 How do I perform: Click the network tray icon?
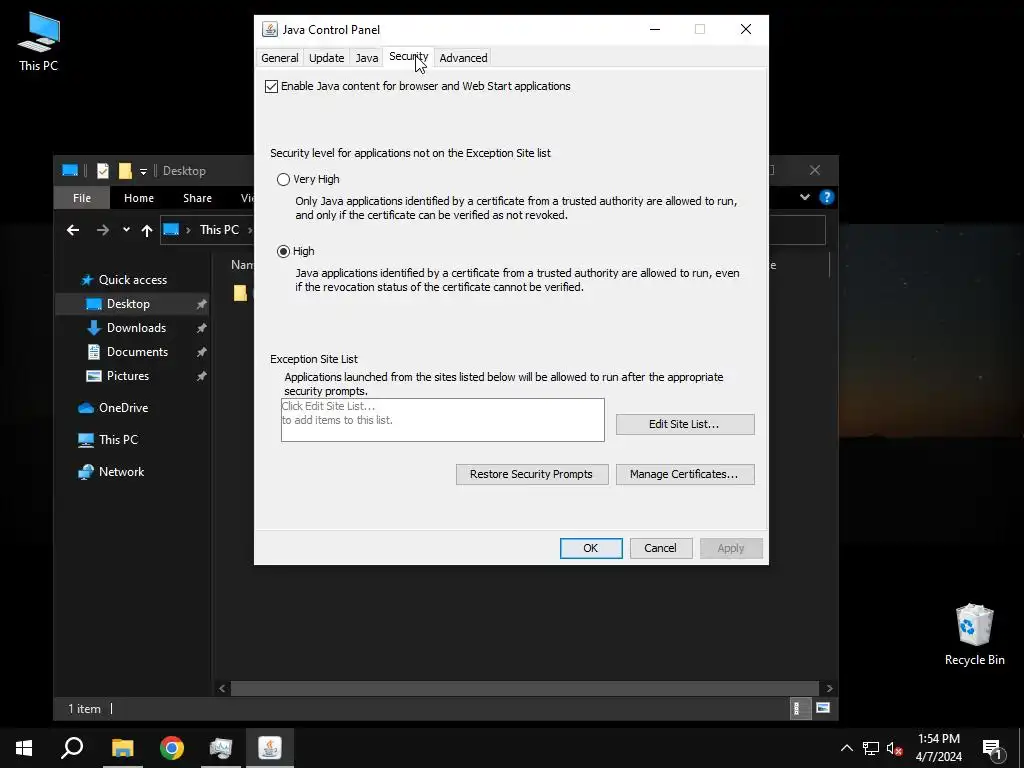tap(871, 748)
